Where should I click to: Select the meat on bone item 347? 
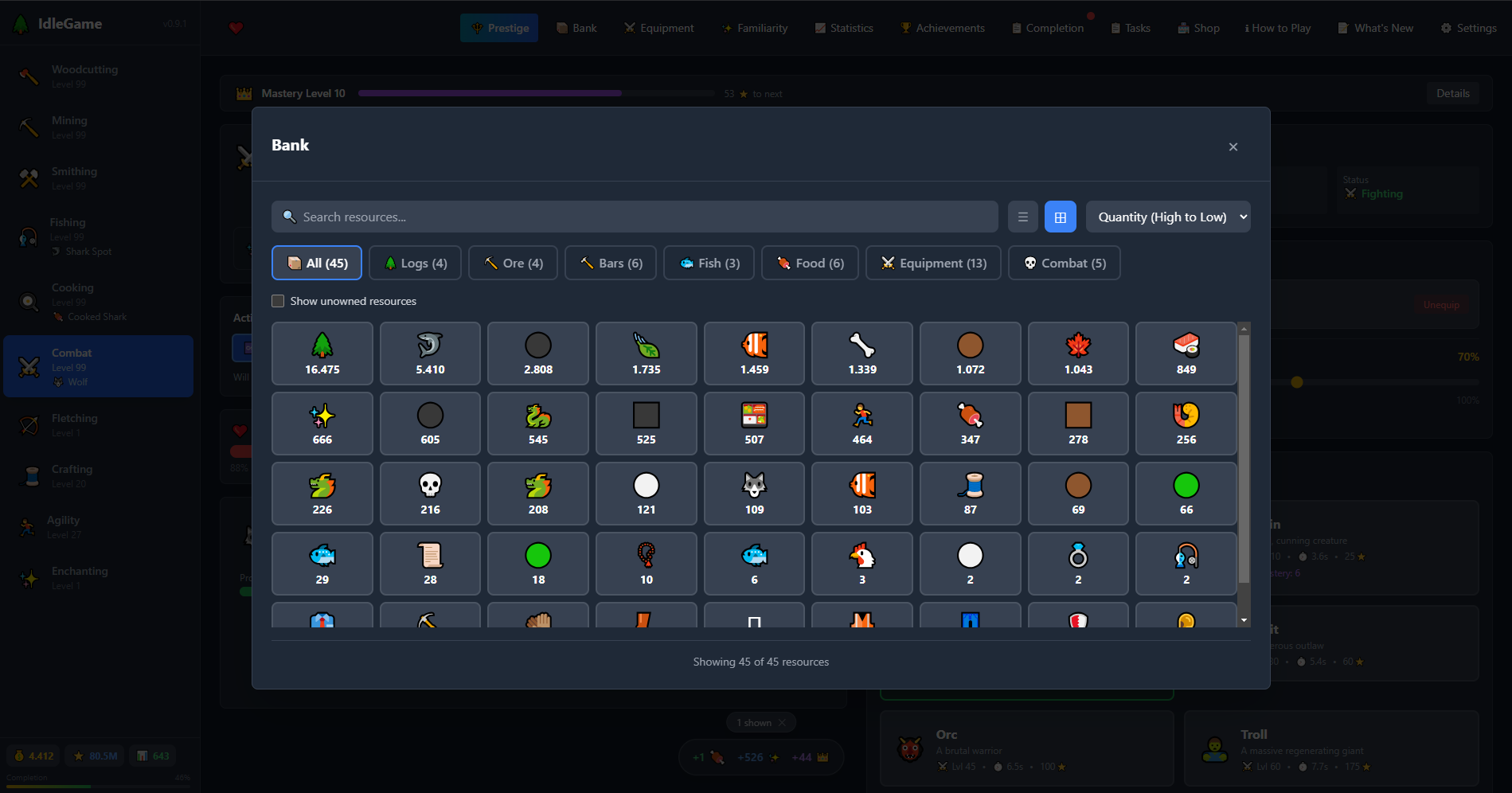pos(970,424)
